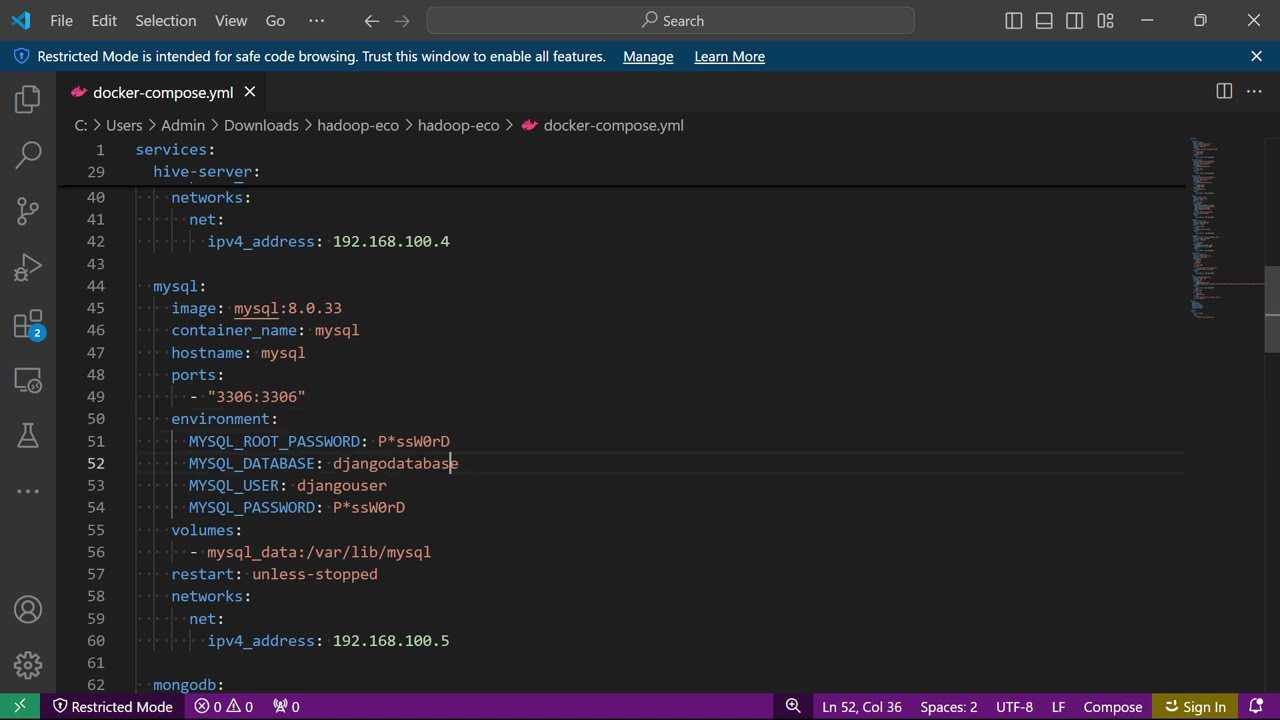Open the Source Control view

[x=28, y=211]
